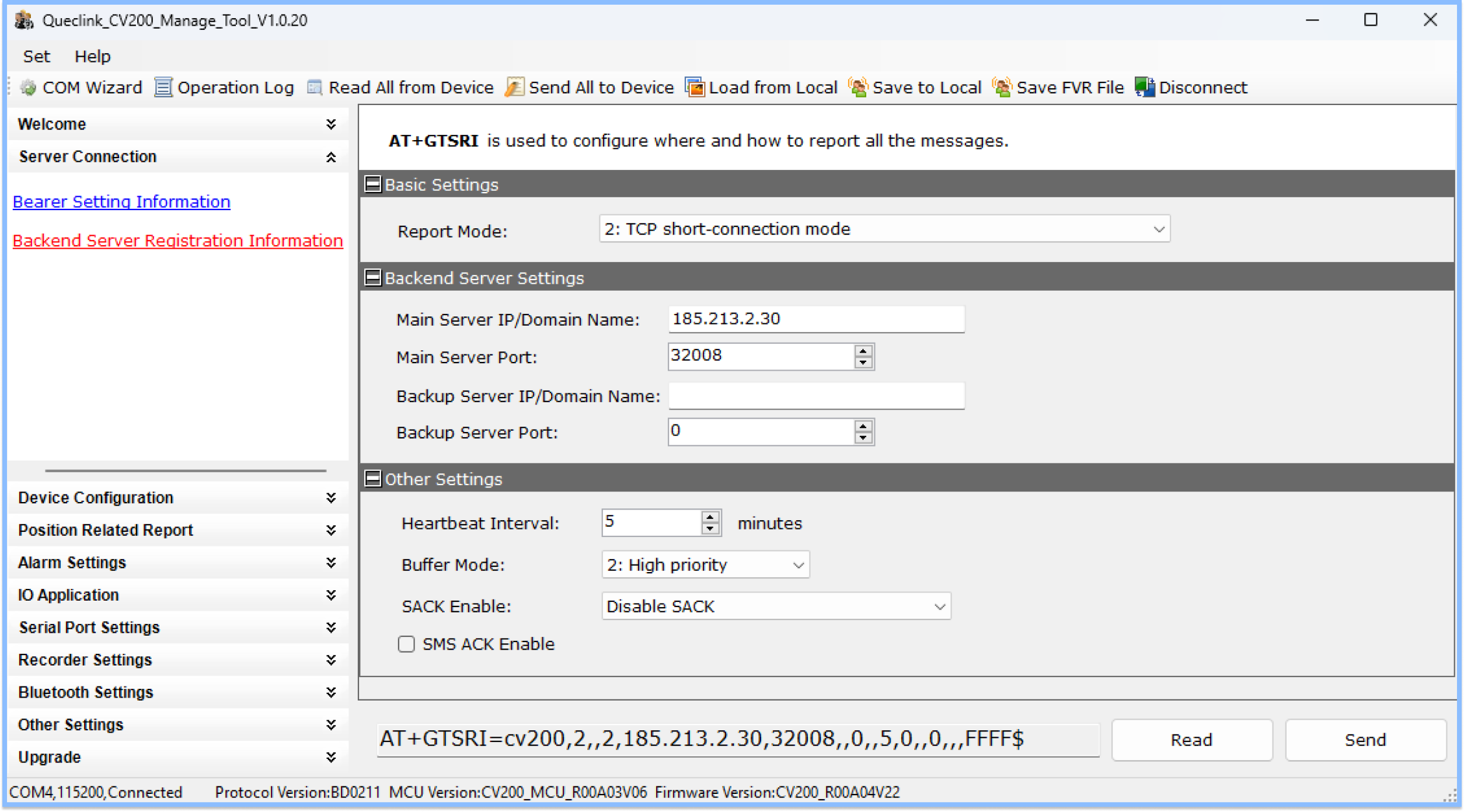Decrease the Backup Server Port value

tap(863, 438)
